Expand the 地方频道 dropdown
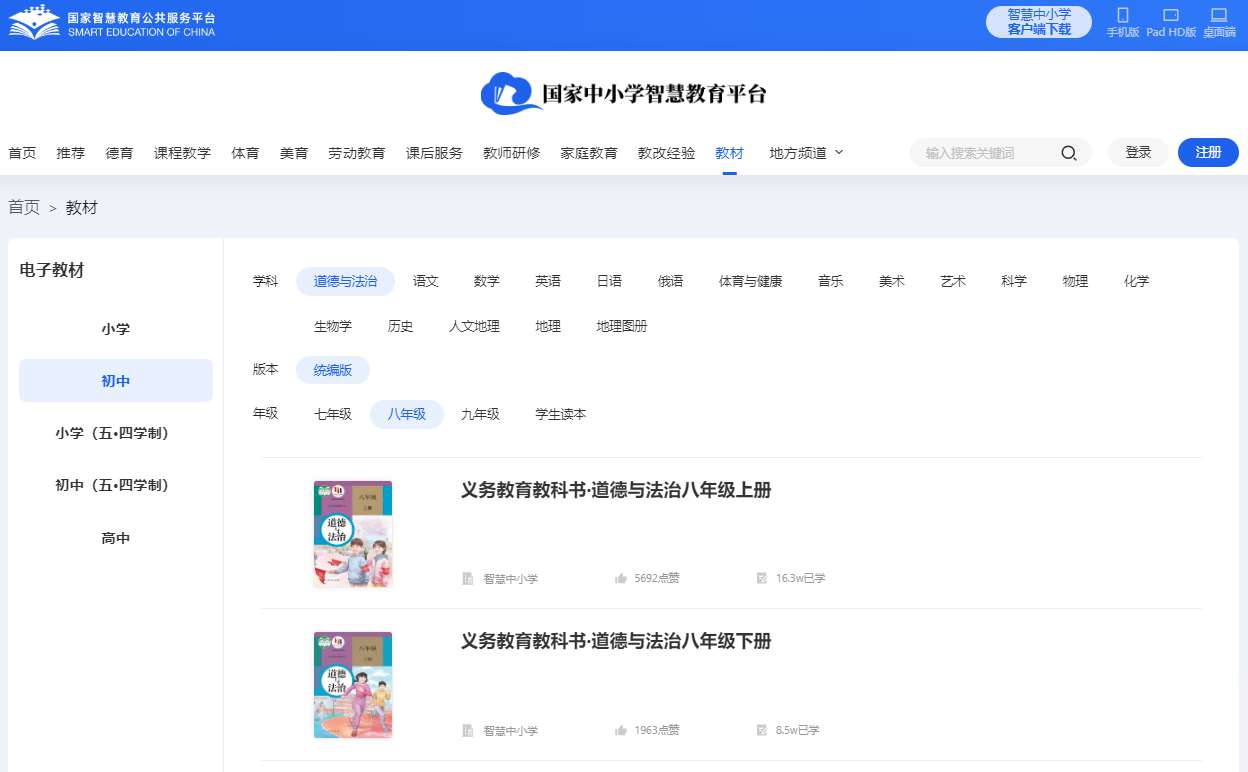Screen dimensions: 1248x772 [x=806, y=153]
